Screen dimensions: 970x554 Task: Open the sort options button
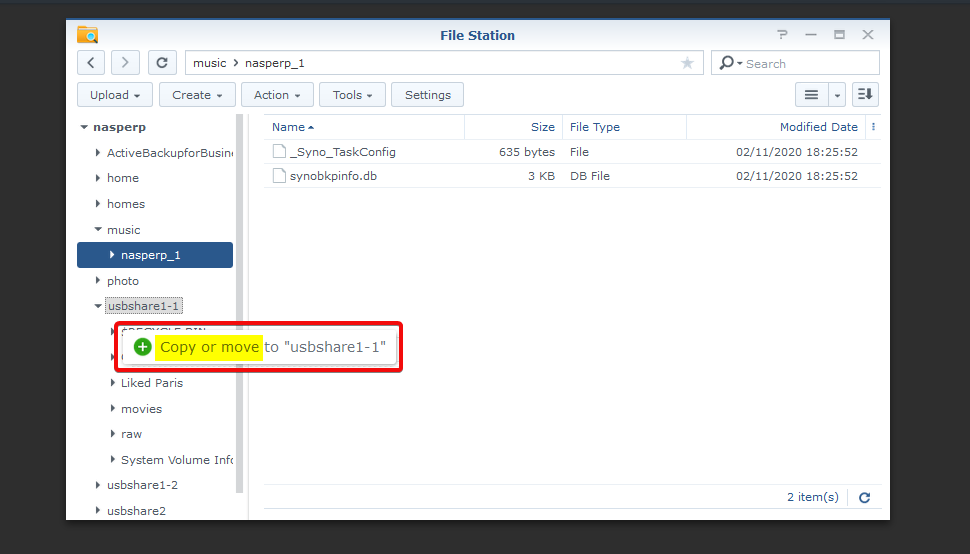point(865,95)
